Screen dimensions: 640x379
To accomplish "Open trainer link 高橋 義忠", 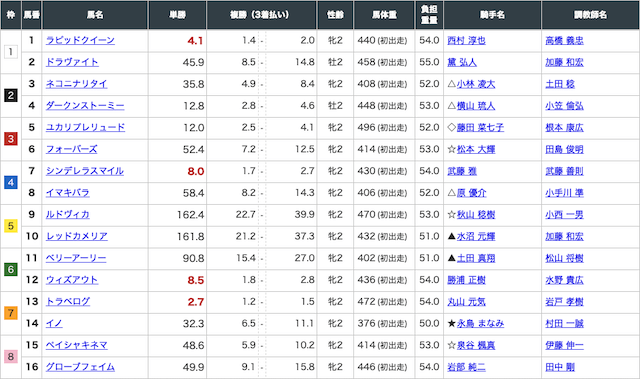I will 564,40.
